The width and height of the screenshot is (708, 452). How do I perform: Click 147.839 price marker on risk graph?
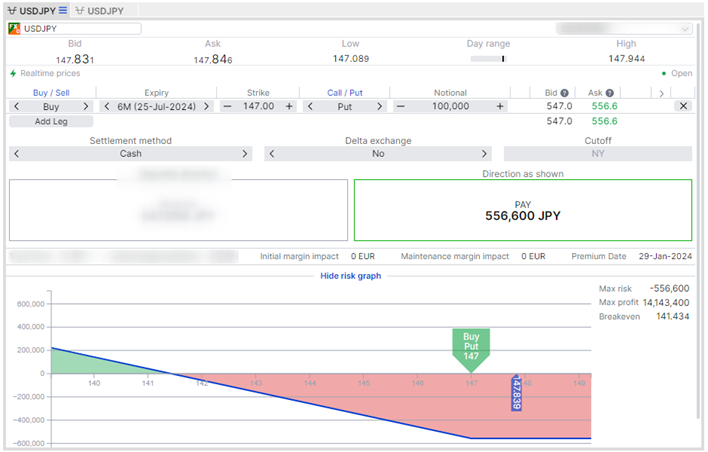pyautogui.click(x=516, y=393)
